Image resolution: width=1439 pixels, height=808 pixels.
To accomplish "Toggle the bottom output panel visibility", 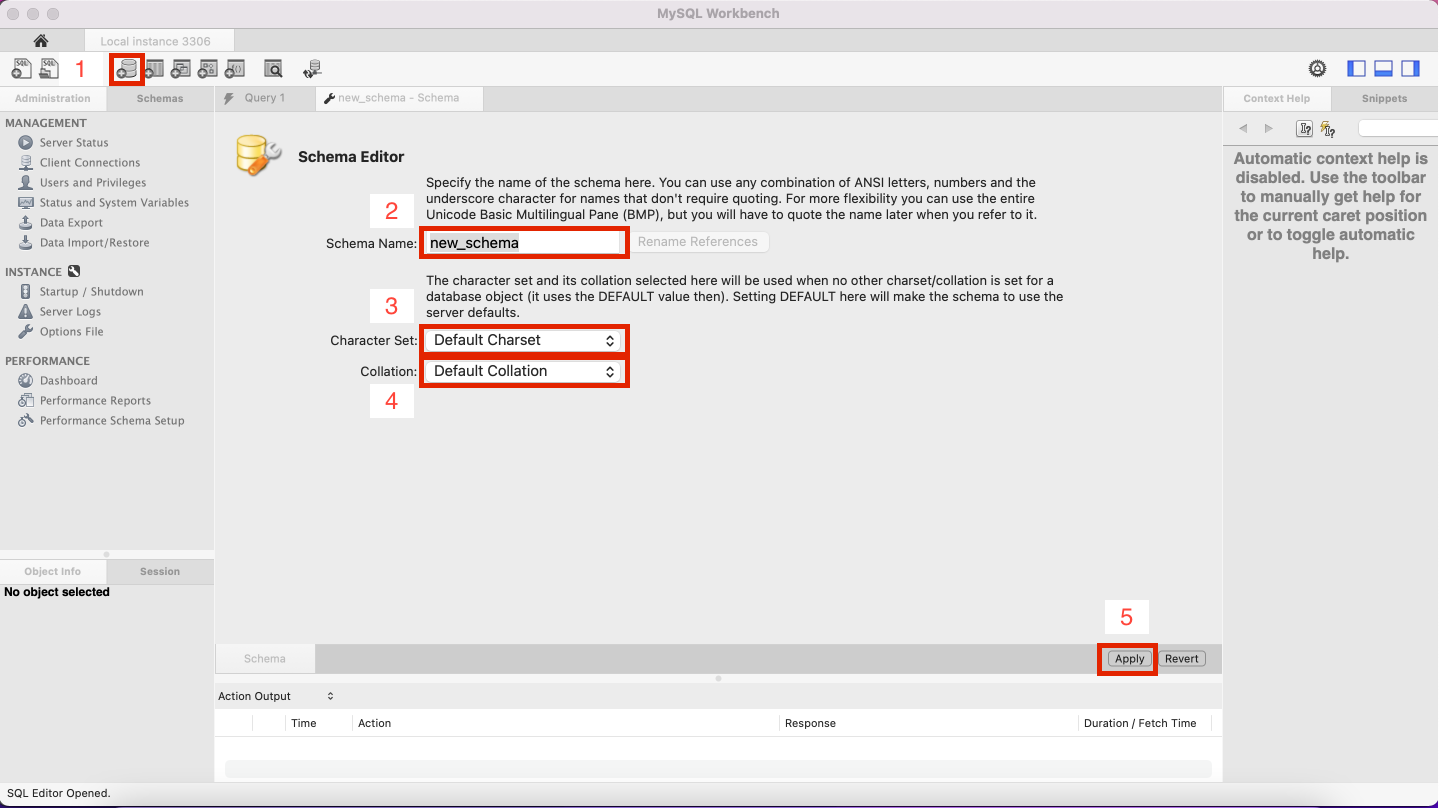I will pos(1384,69).
